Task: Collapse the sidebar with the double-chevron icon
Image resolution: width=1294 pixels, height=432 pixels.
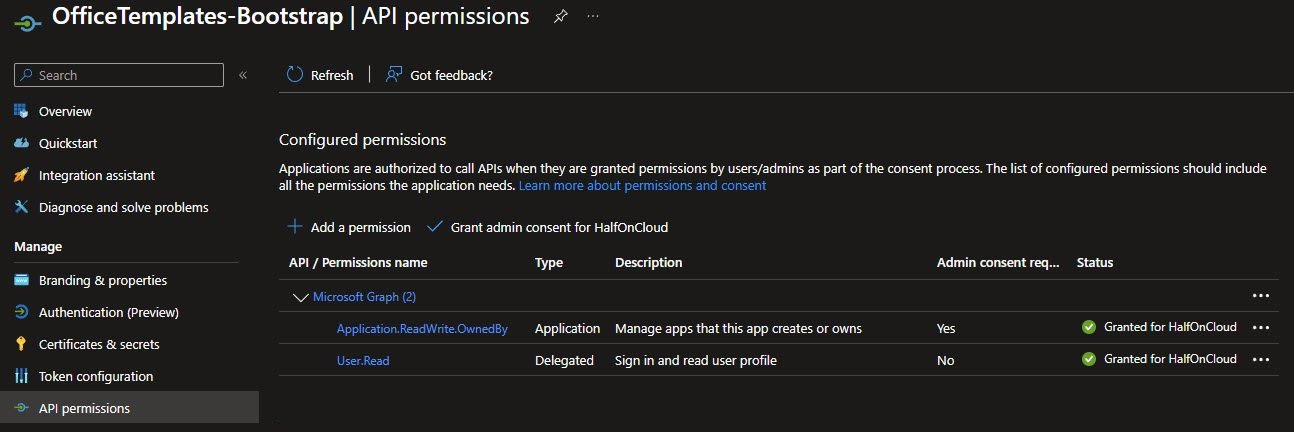Action: click(242, 75)
